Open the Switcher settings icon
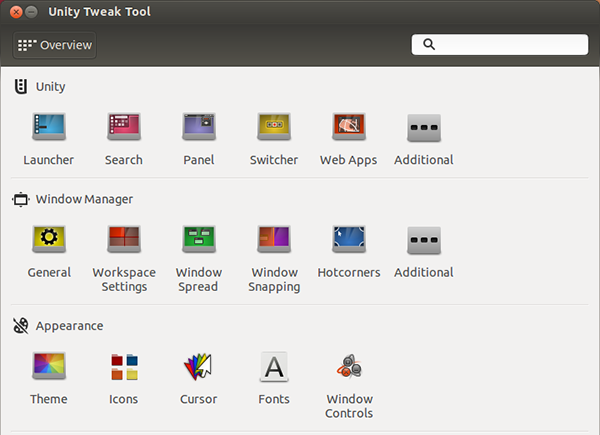600x435 pixels. click(274, 127)
